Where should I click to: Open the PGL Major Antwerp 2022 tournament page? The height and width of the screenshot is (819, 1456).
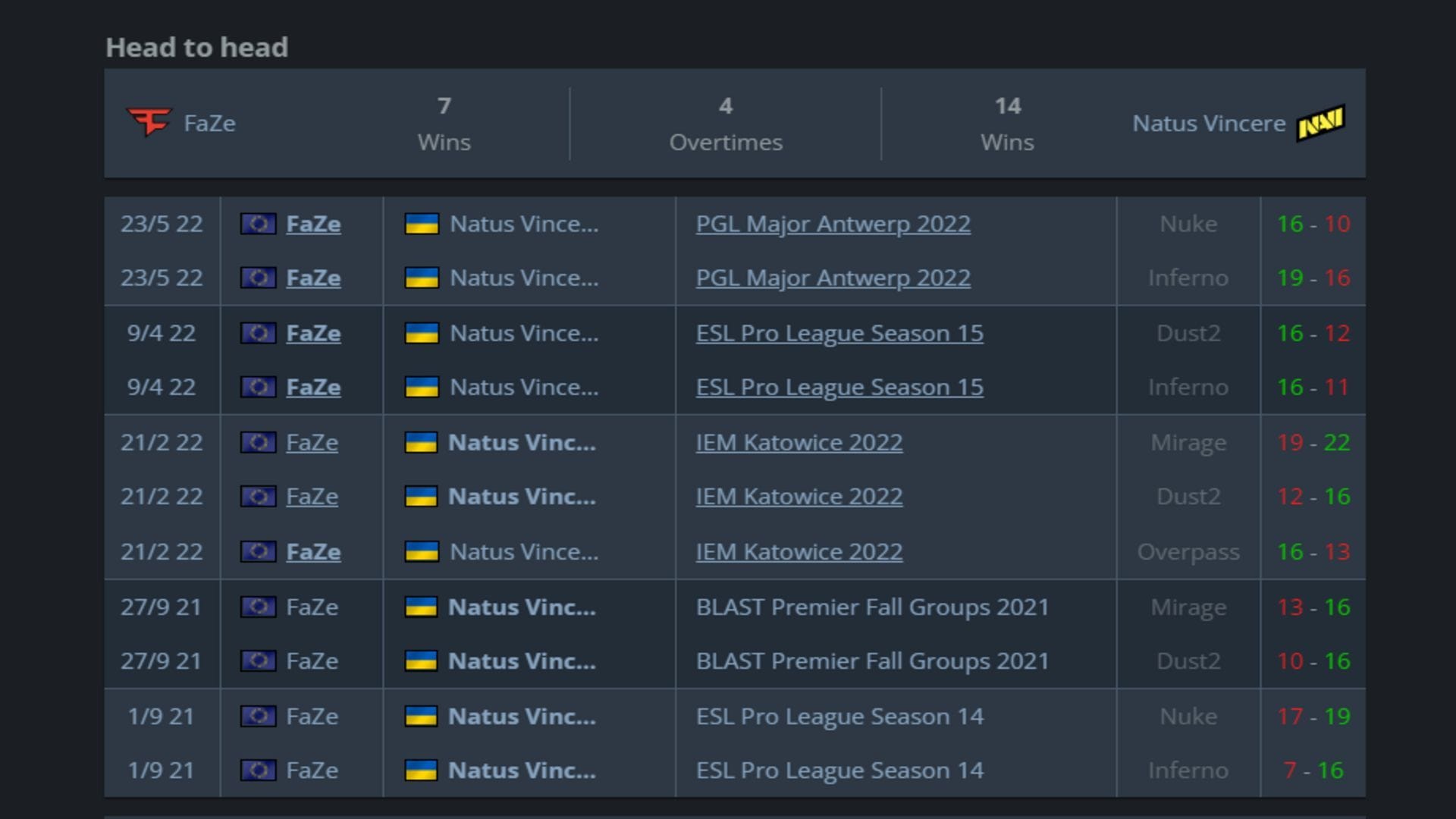832,224
